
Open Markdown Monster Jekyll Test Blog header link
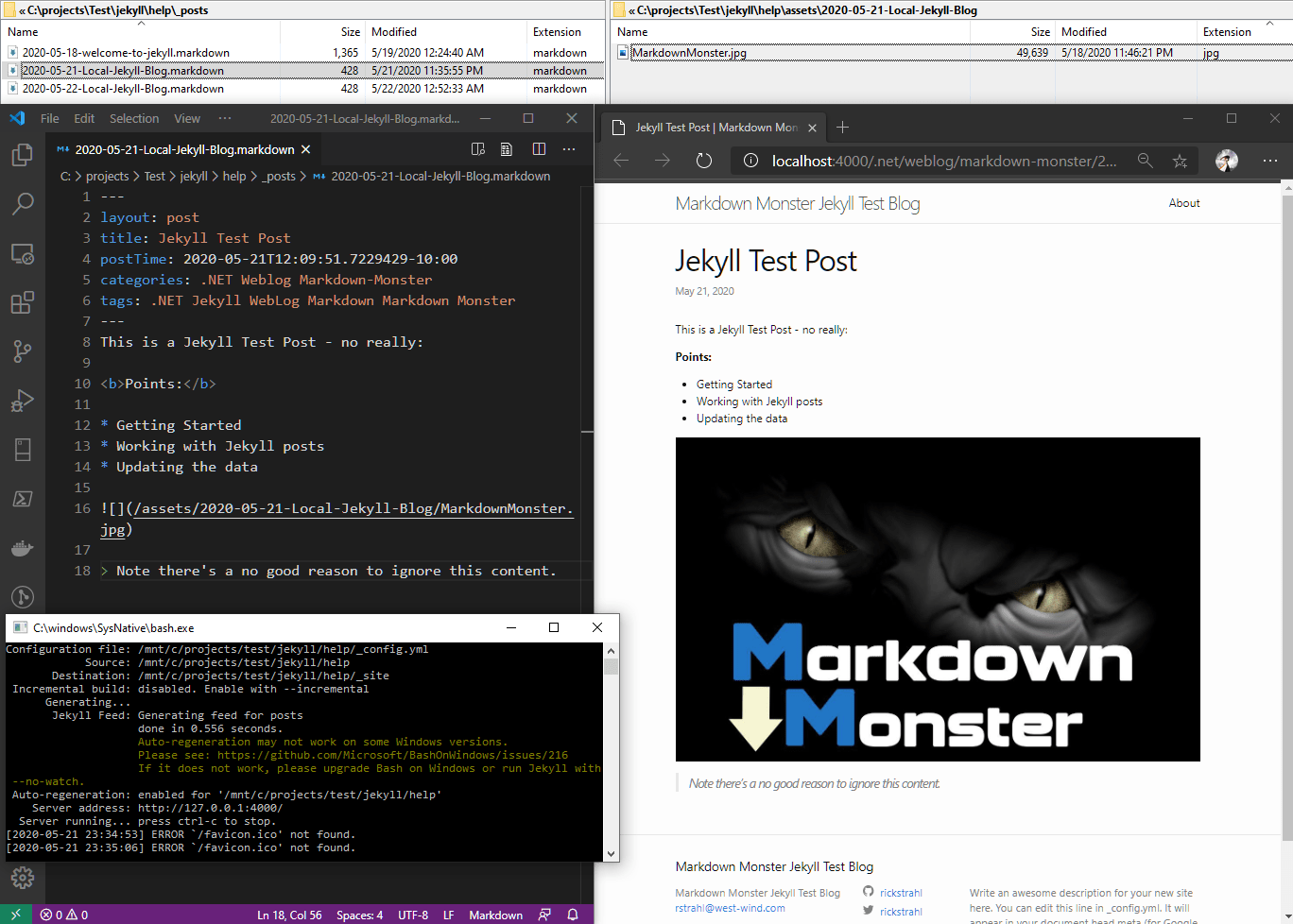[x=798, y=203]
